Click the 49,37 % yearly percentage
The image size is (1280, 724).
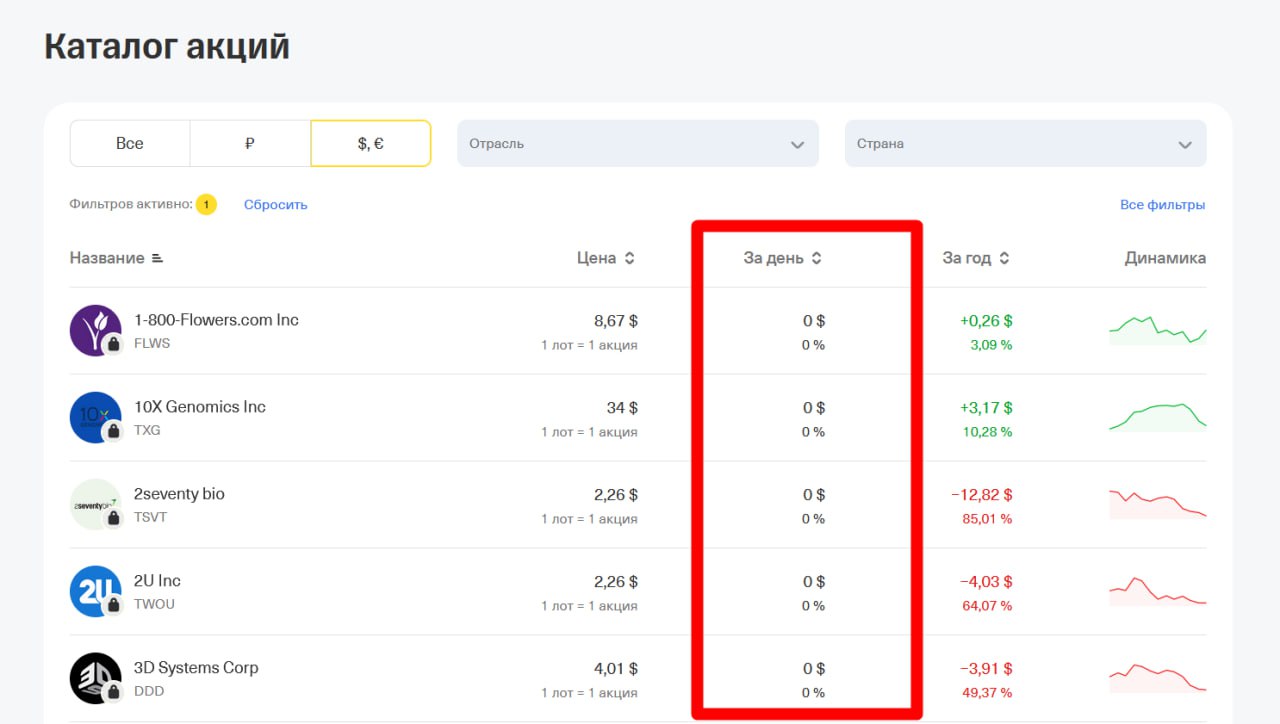click(x=988, y=693)
